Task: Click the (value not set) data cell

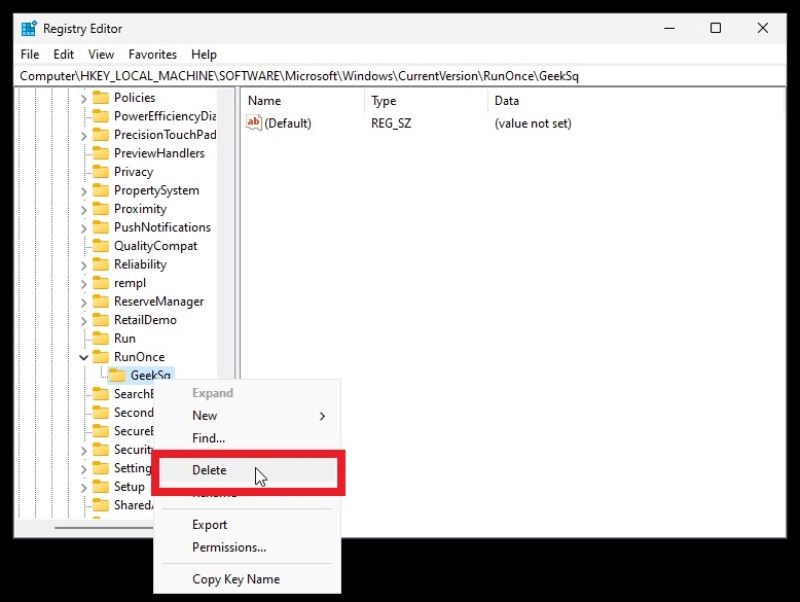Action: click(533, 123)
